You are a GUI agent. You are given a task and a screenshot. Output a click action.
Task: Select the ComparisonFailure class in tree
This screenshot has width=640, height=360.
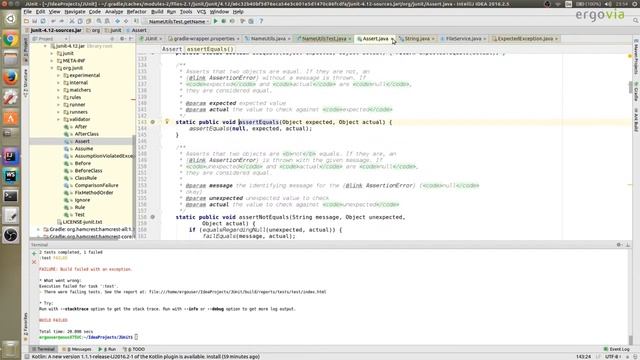tap(96, 185)
